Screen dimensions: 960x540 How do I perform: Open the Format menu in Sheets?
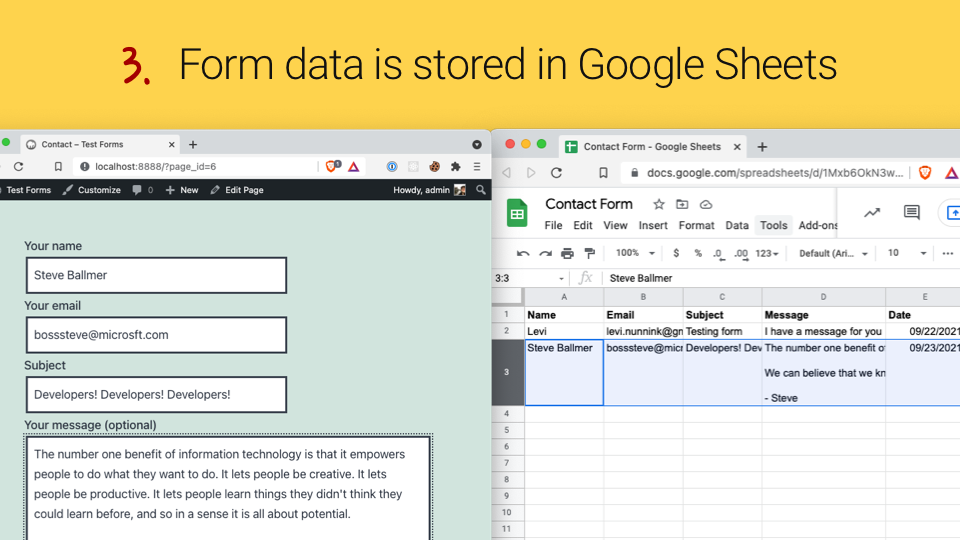tap(696, 226)
